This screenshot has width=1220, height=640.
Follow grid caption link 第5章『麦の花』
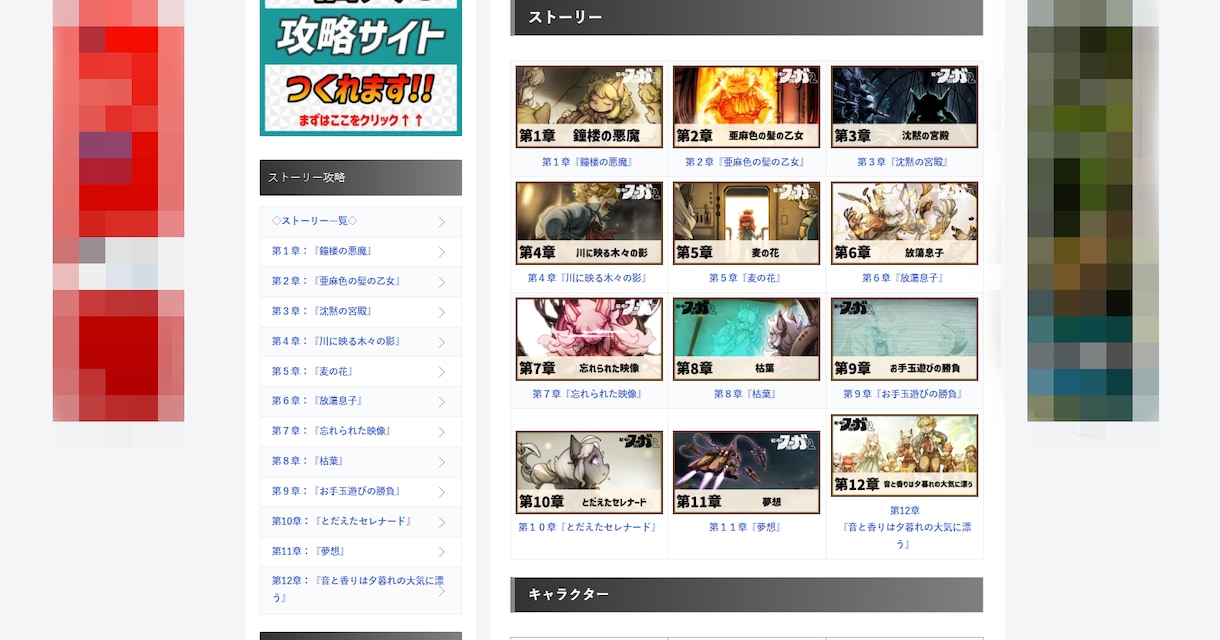[x=746, y=278]
